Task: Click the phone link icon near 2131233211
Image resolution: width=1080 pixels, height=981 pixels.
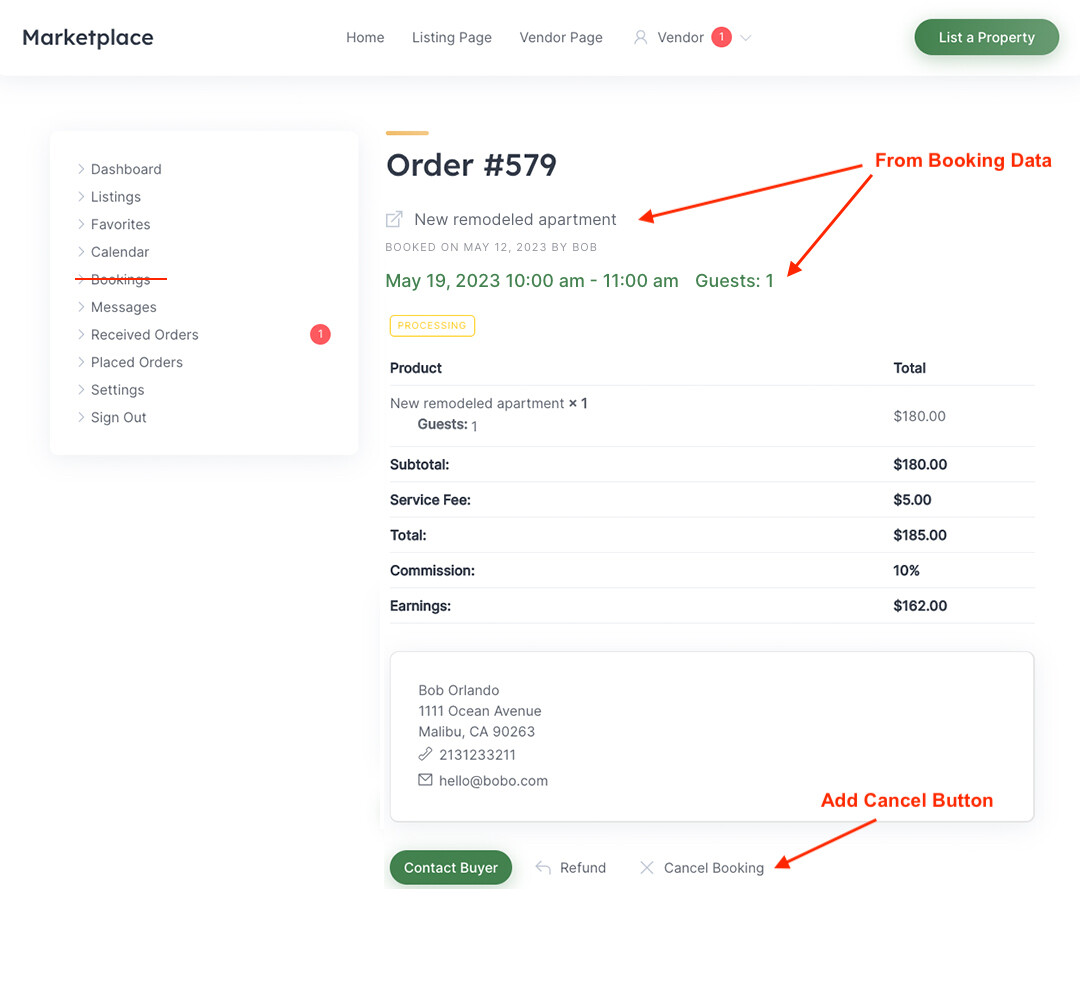Action: pos(425,754)
